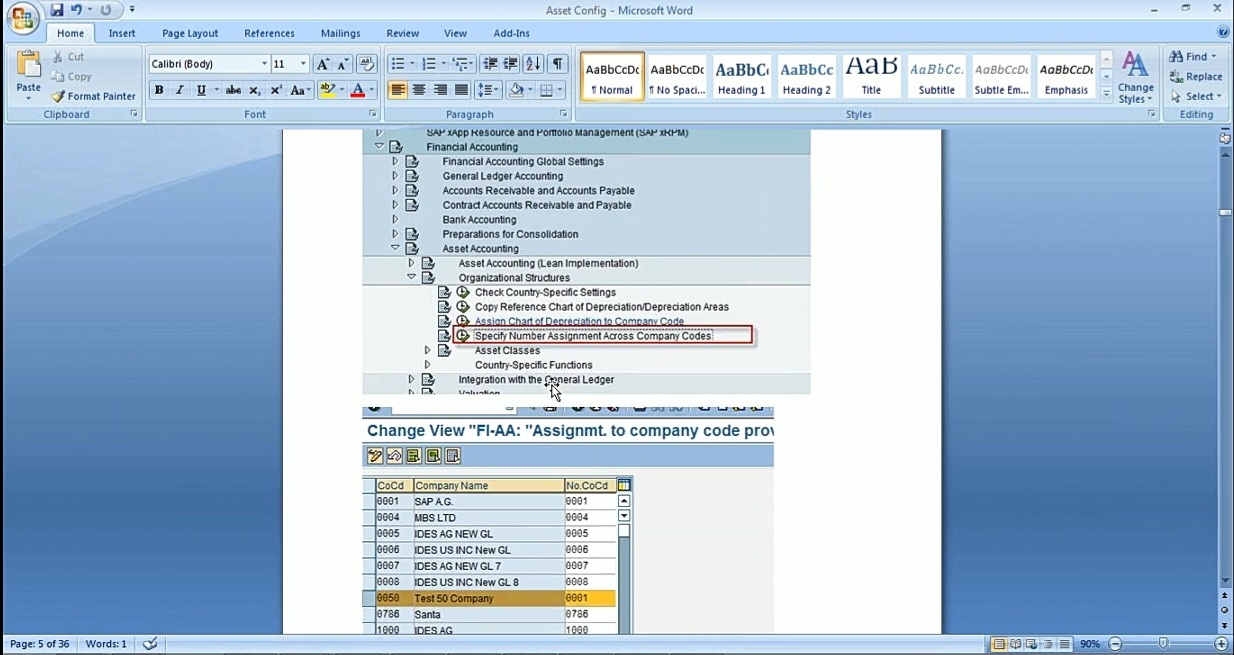Increase paragraph indent
The height and width of the screenshot is (655, 1234).
tap(511, 64)
